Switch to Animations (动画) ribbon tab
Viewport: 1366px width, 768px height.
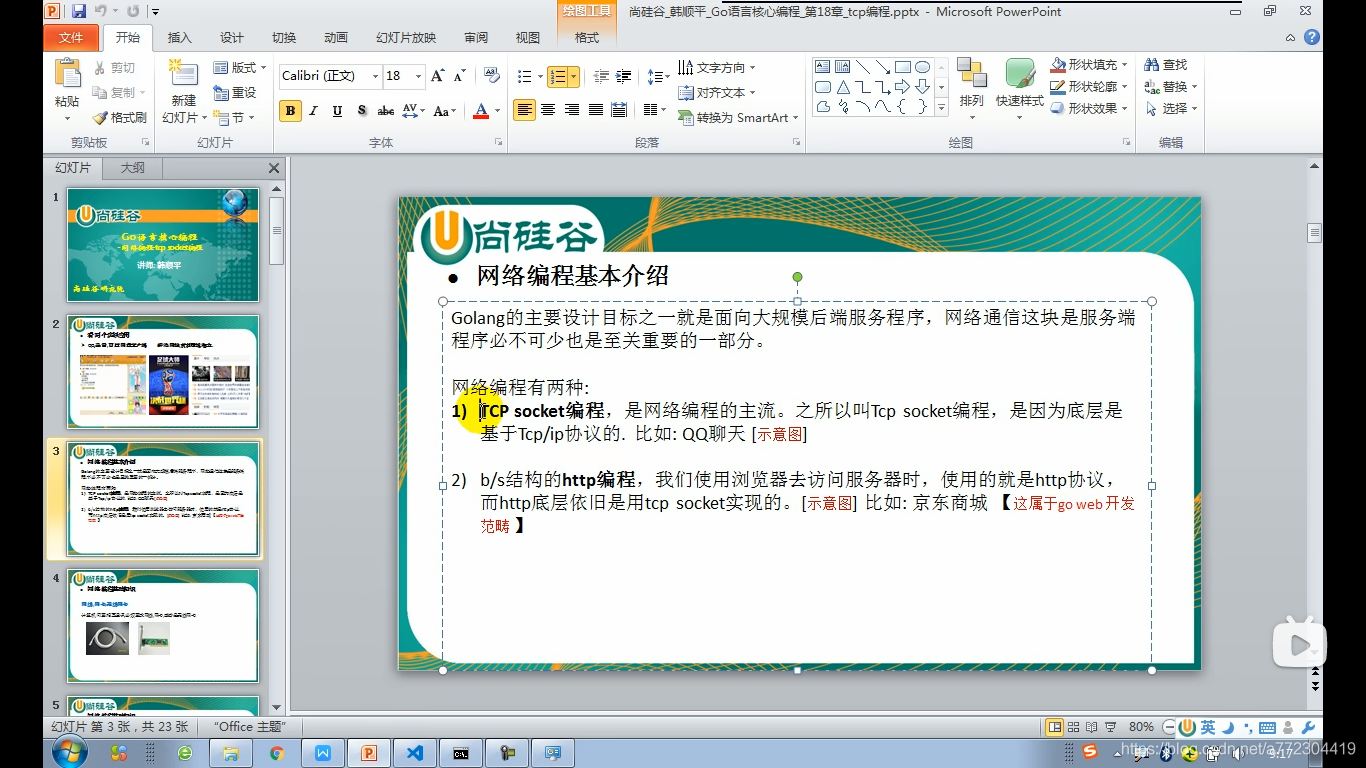tap(336, 38)
